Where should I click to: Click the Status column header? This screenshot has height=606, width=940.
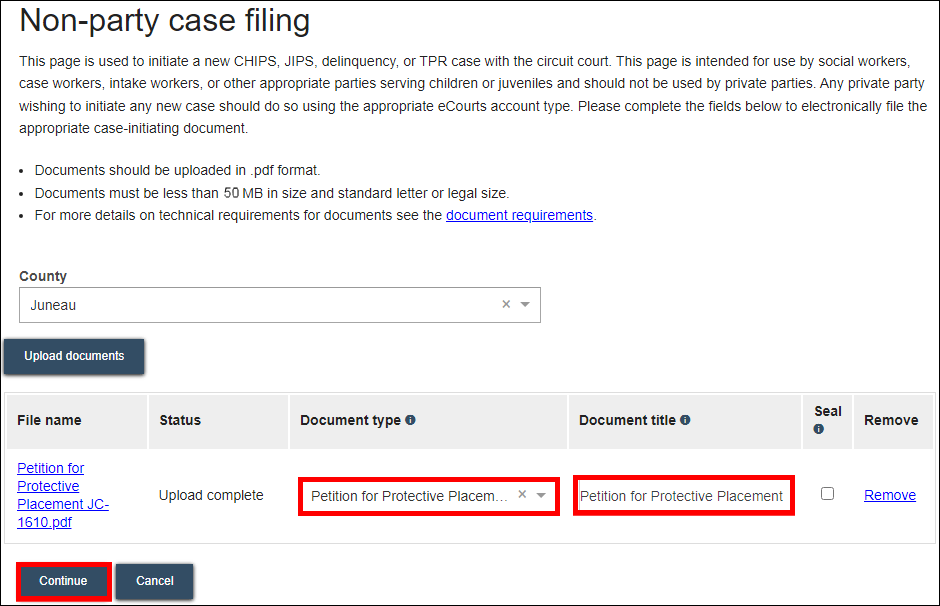[x=179, y=419]
